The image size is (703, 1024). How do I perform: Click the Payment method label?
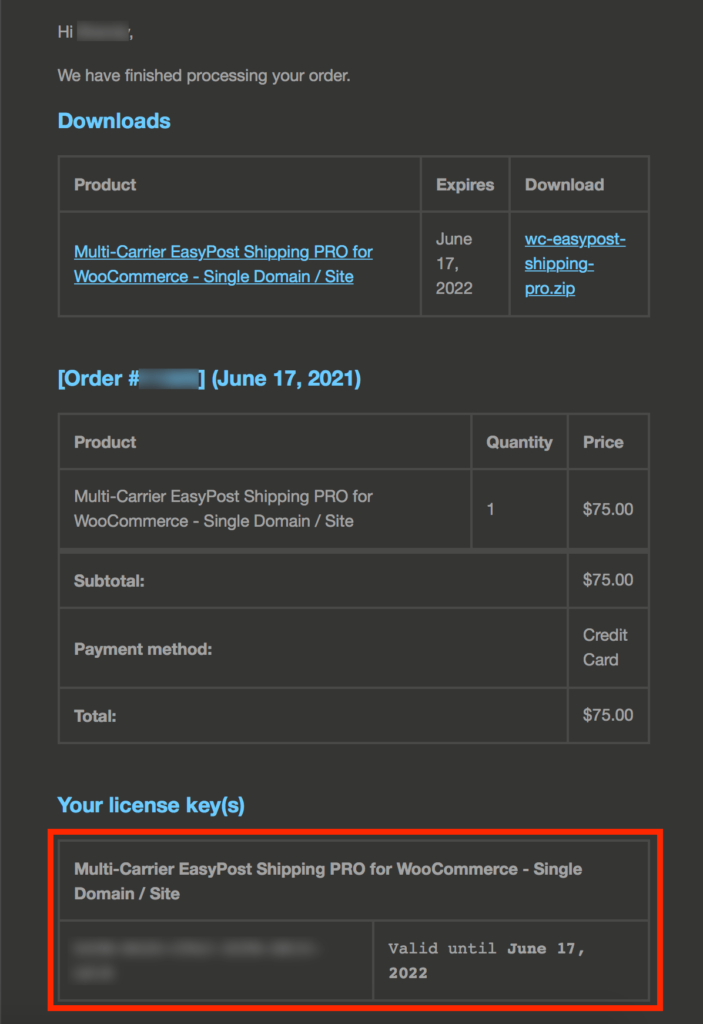pyautogui.click(x=143, y=649)
